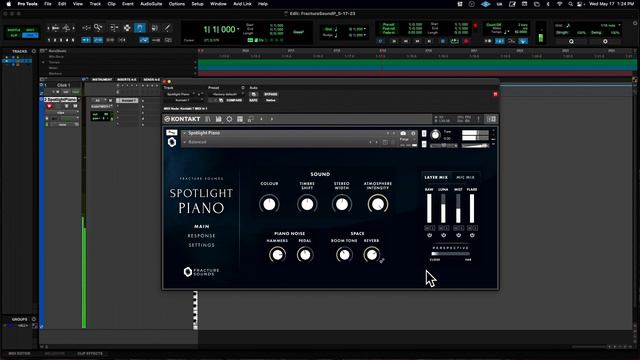Image resolution: width=640 pixels, height=360 pixels.
Task: Click plug-in Native button
Action: [270, 100]
